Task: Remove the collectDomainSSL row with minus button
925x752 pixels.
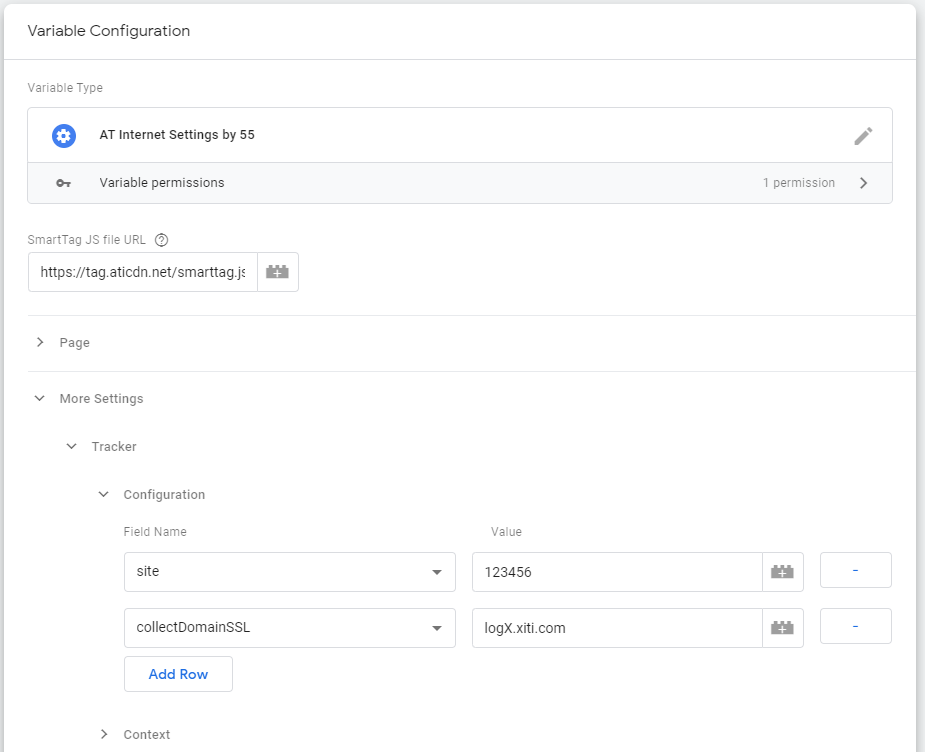Action: [855, 626]
